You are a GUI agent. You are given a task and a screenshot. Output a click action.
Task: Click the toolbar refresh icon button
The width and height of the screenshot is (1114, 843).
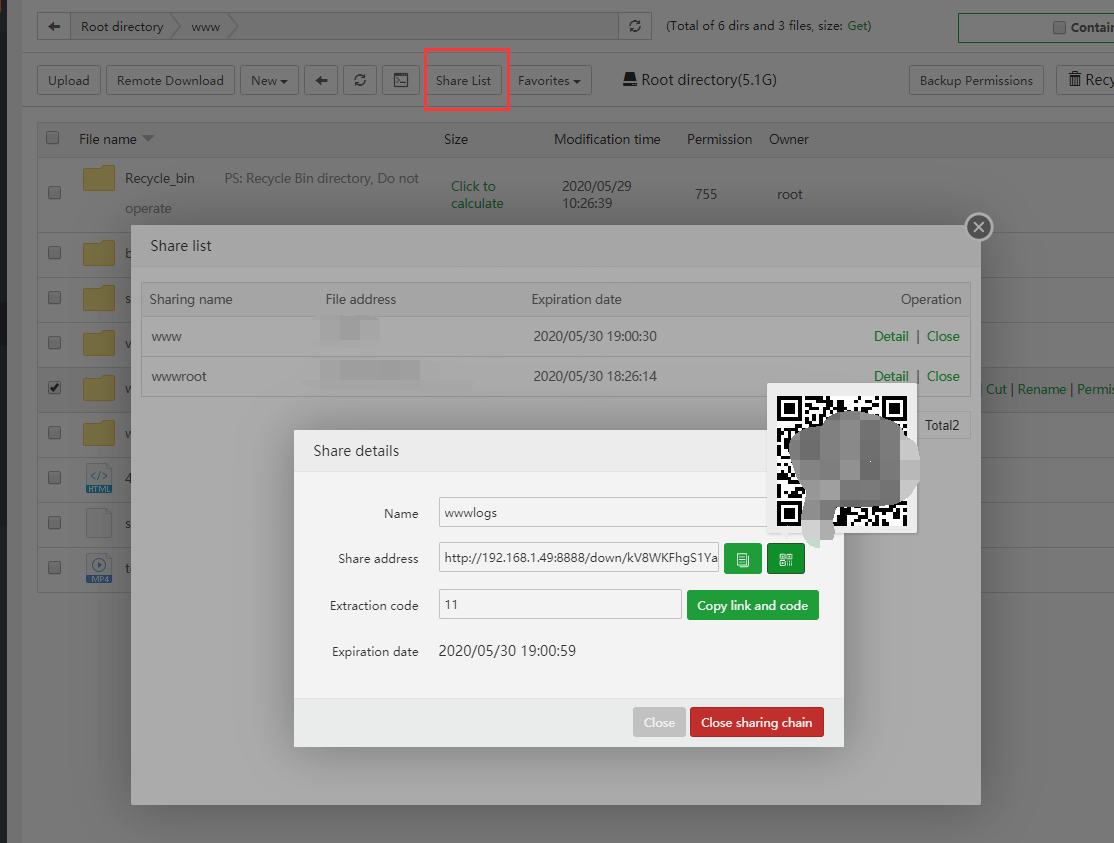coord(360,81)
